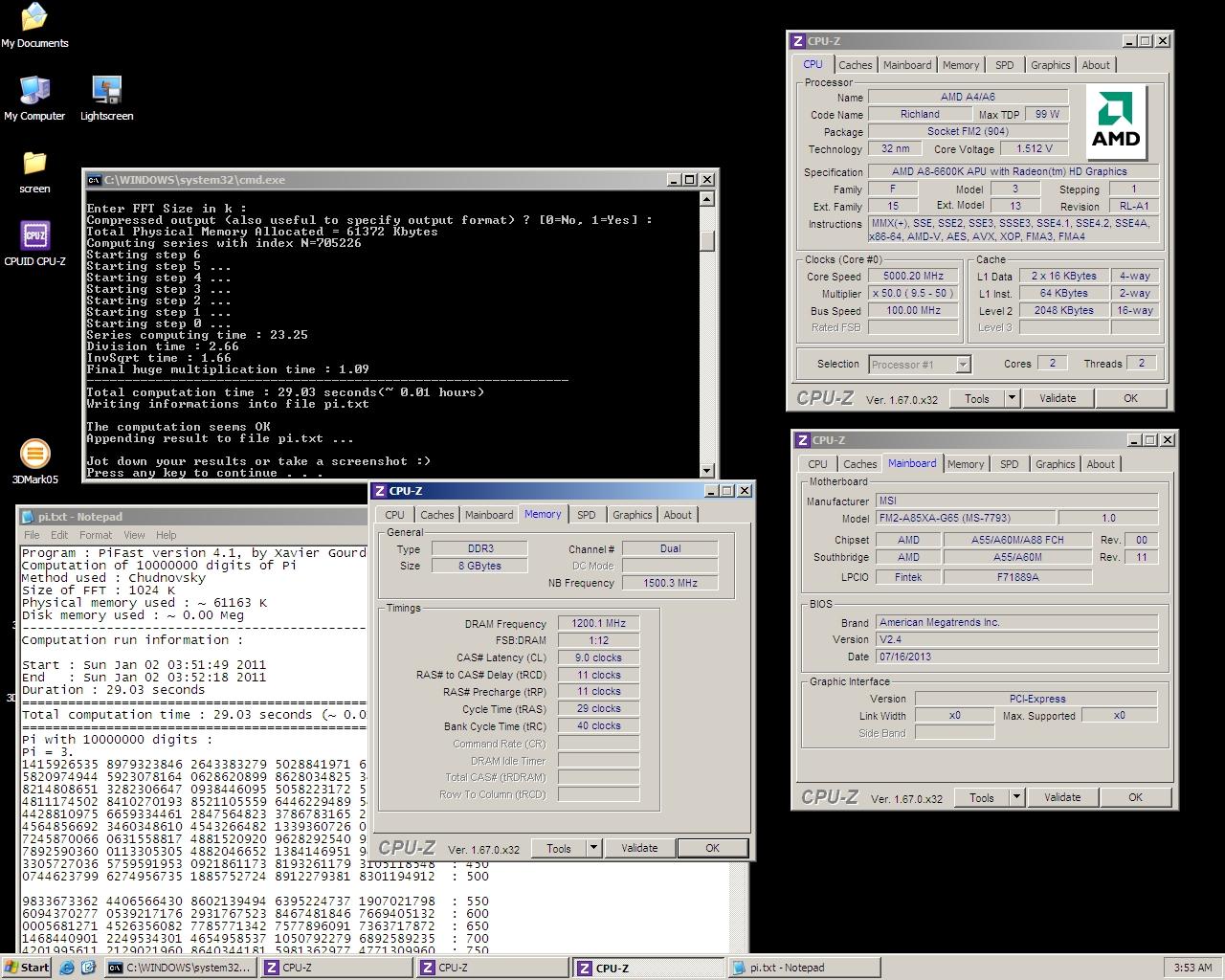Click the DRAM Frequency 1200.1 MHz value
Viewport: 1225px width, 980px height.
coord(598,623)
